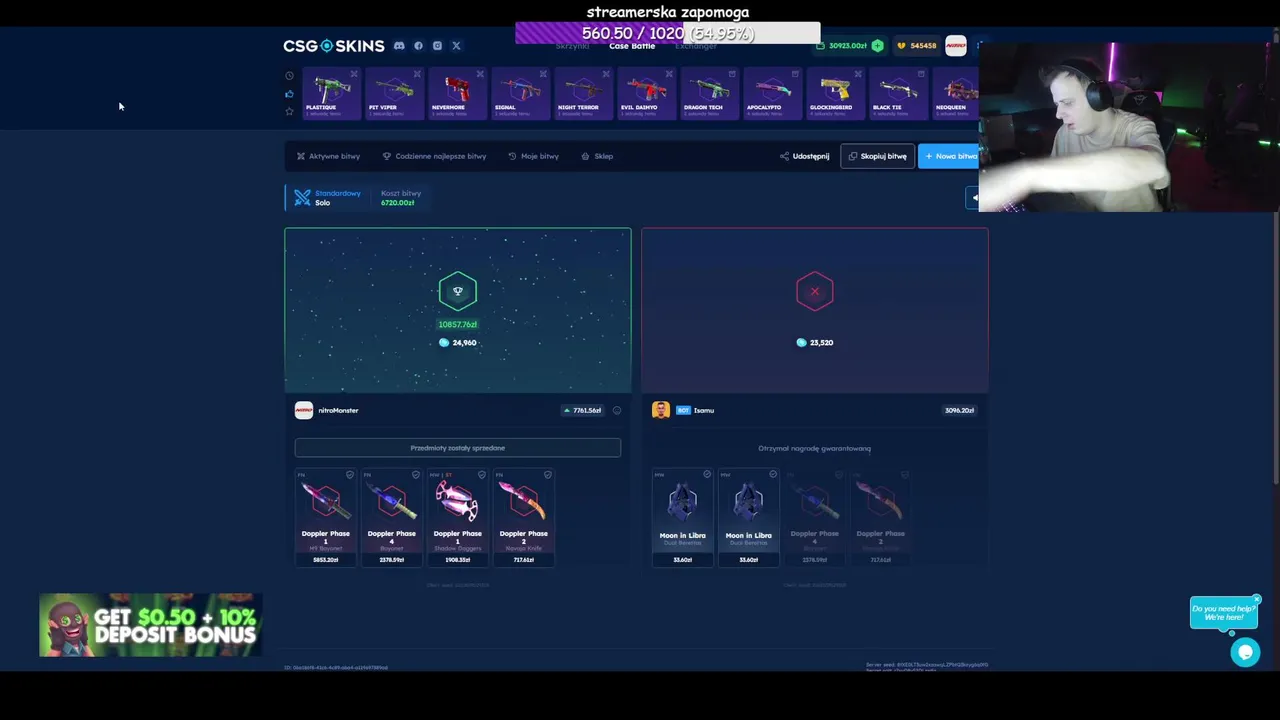The height and width of the screenshot is (720, 1280).
Task: Click the CSGO-SKINS logo
Action: click(334, 46)
